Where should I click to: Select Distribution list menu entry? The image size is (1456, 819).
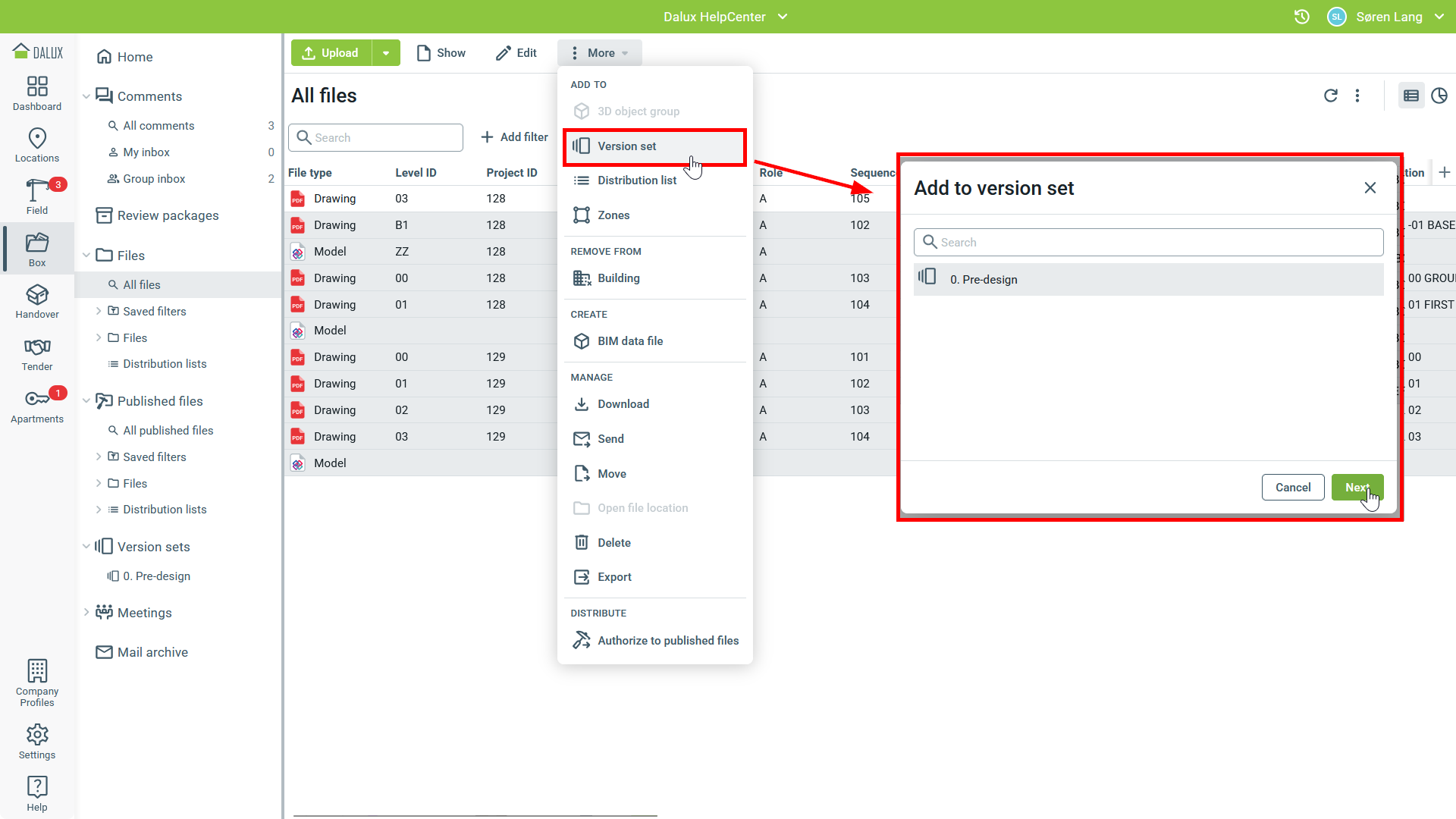(x=636, y=180)
